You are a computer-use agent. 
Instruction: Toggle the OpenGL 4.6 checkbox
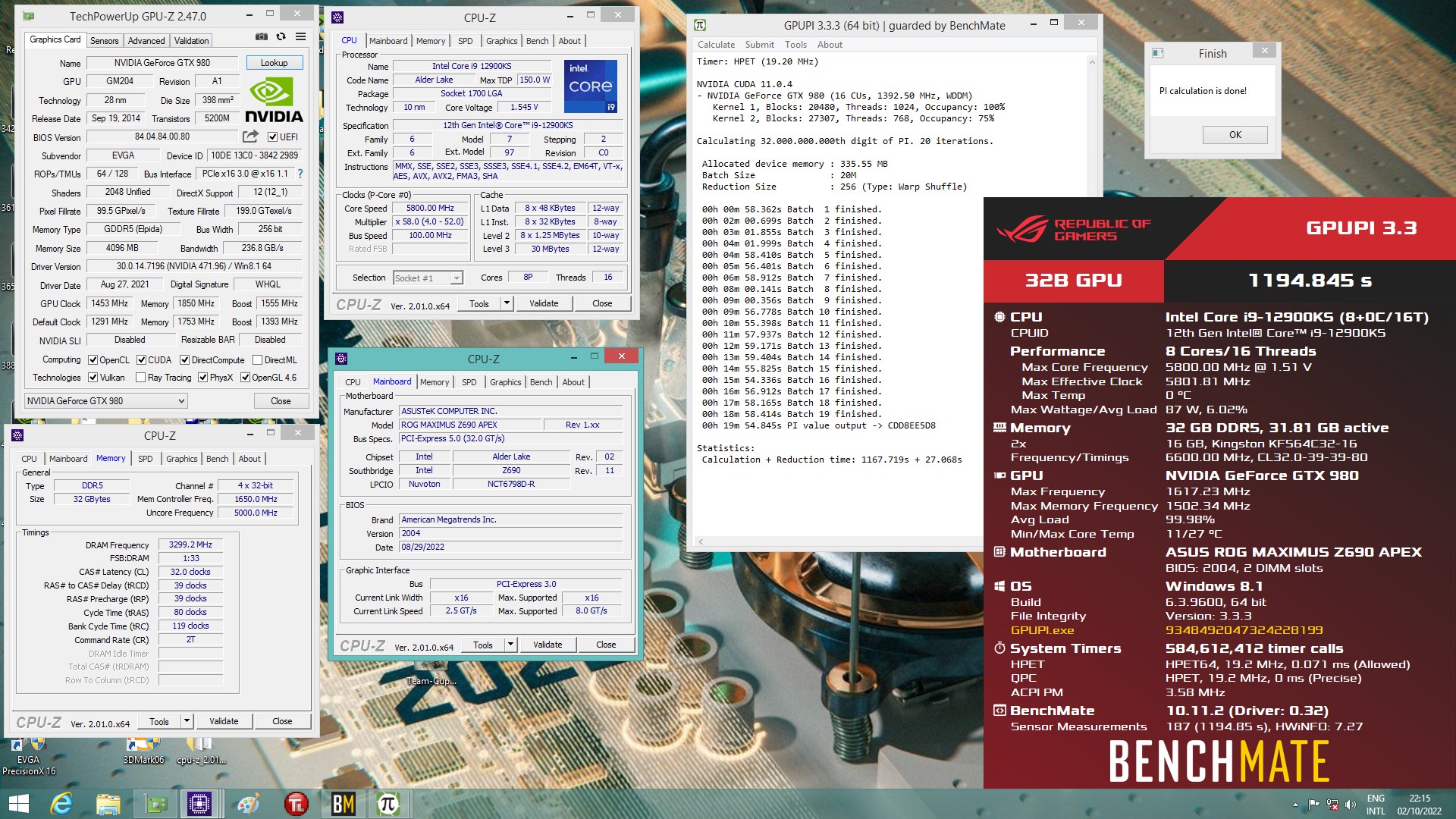245,378
